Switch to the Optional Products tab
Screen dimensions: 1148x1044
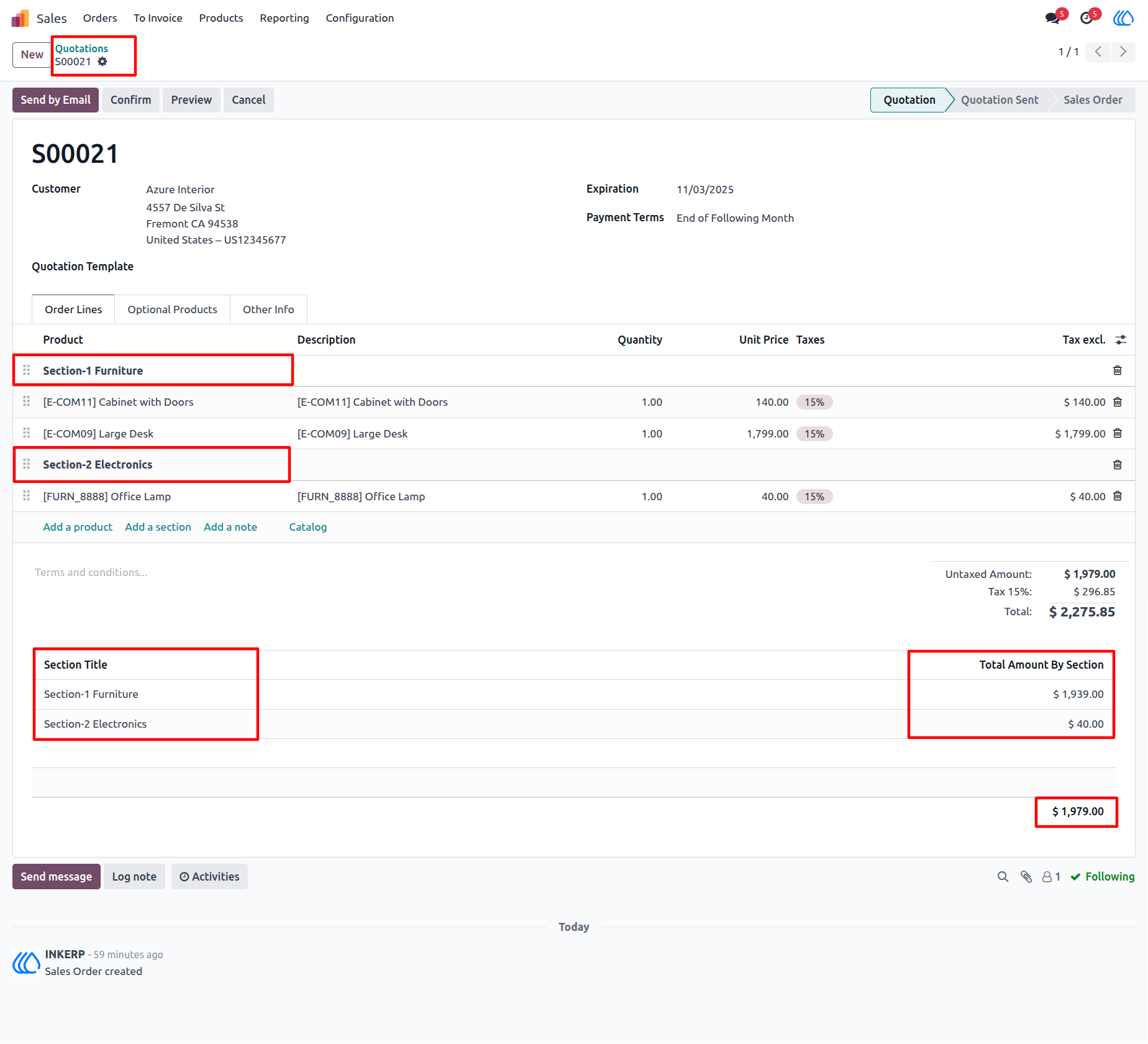[x=172, y=309]
